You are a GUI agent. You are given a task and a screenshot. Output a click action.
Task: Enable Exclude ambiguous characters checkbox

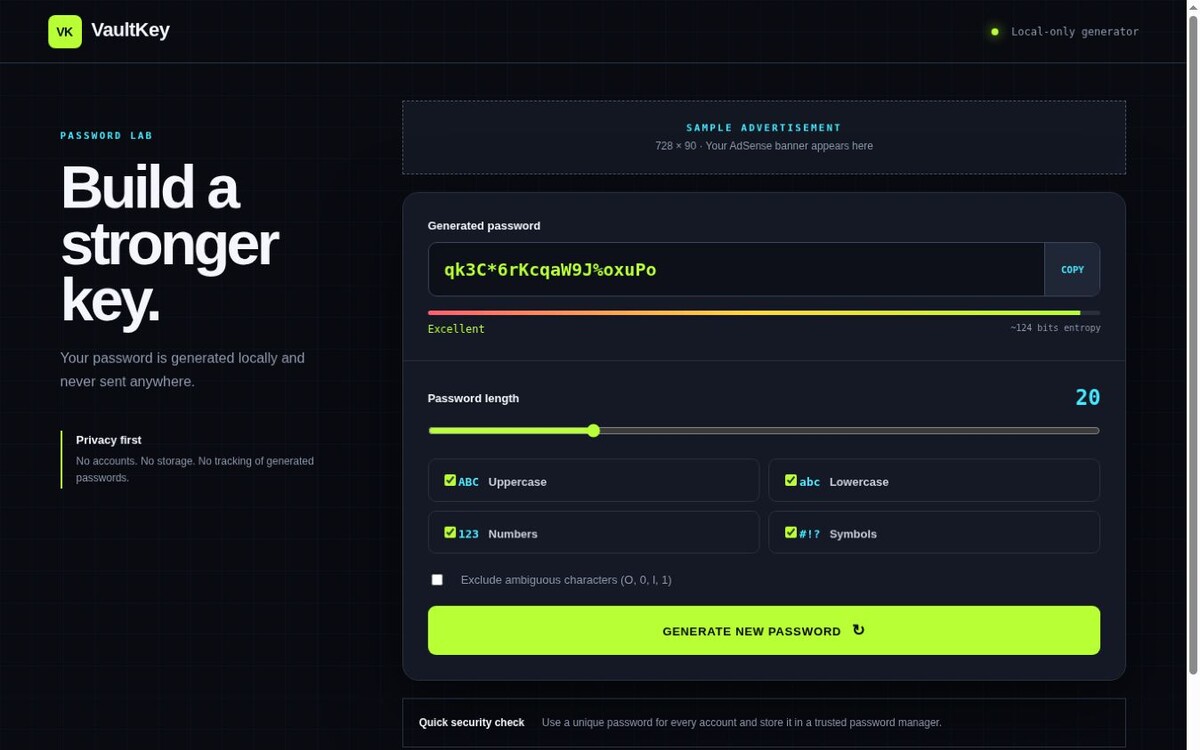(437, 580)
